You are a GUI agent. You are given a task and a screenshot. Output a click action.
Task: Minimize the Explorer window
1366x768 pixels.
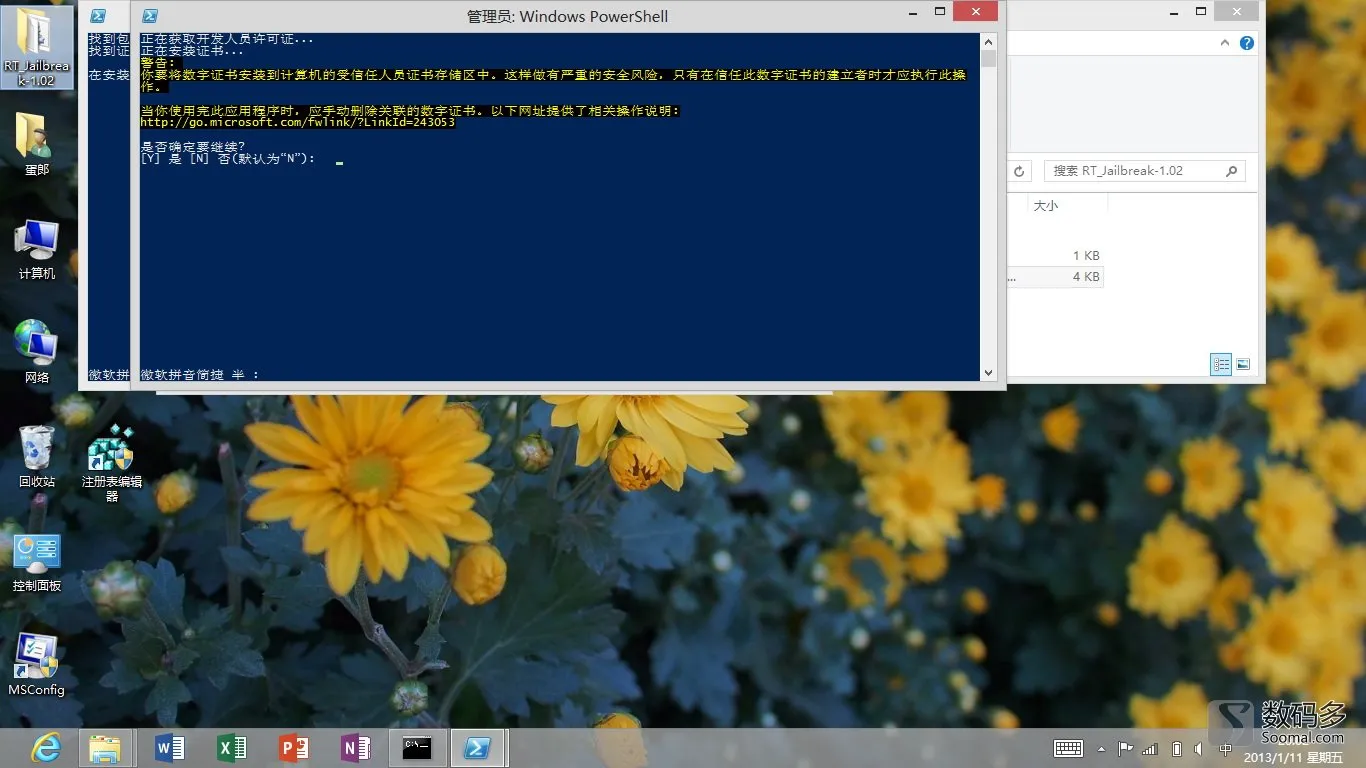click(1173, 12)
